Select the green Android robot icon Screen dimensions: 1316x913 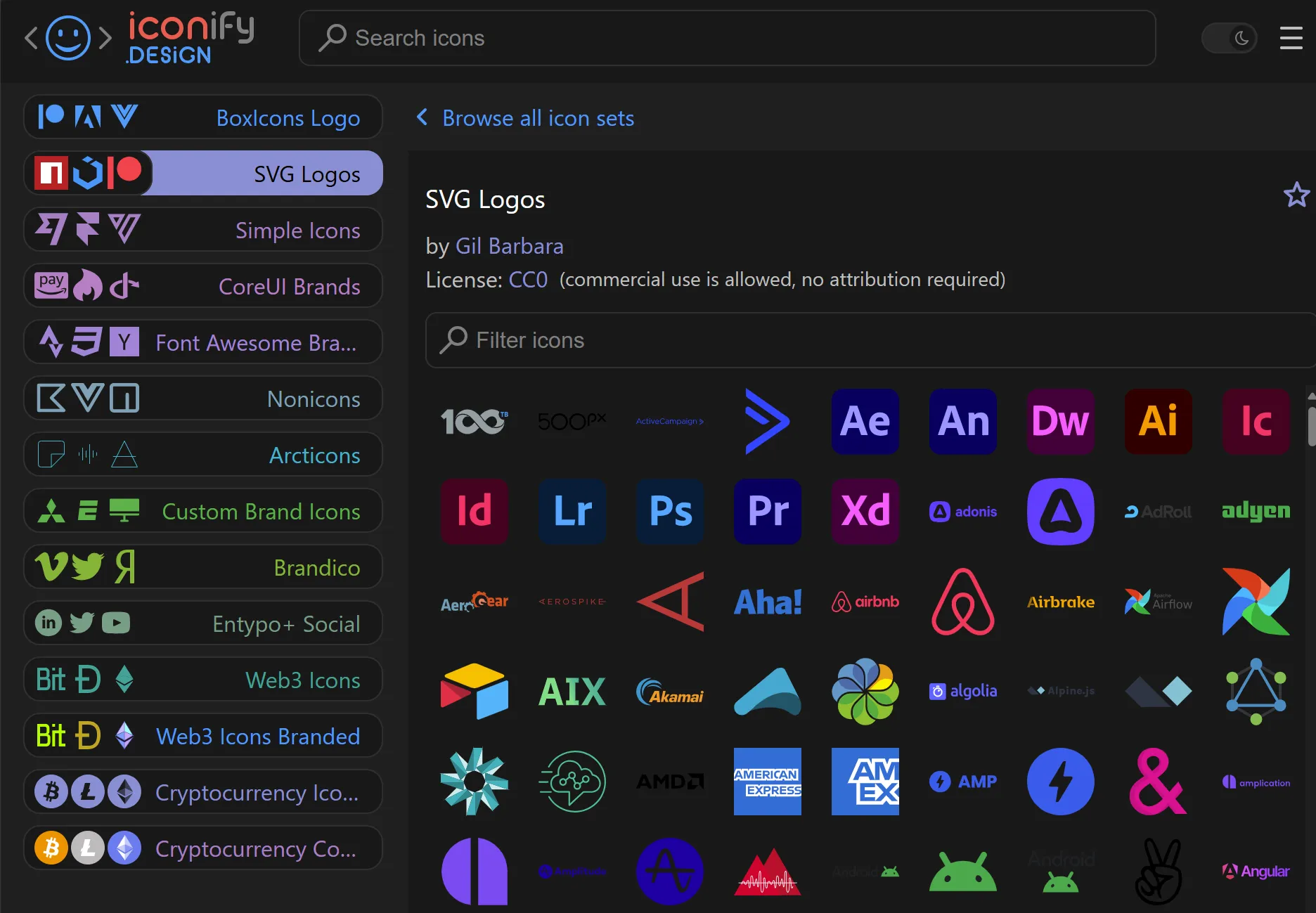point(963,870)
